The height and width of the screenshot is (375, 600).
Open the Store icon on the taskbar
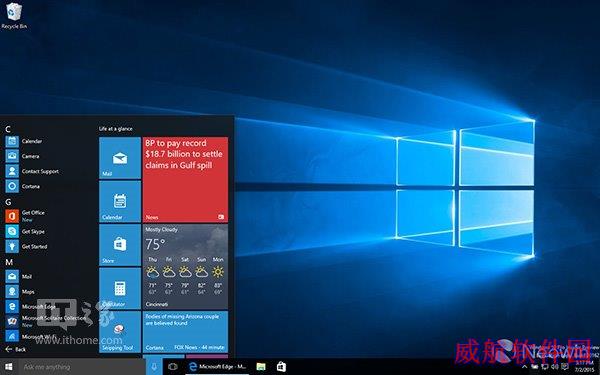(281, 367)
